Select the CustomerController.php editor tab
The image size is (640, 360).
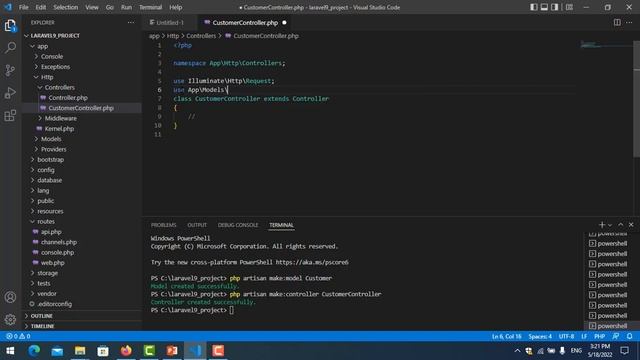[245, 22]
